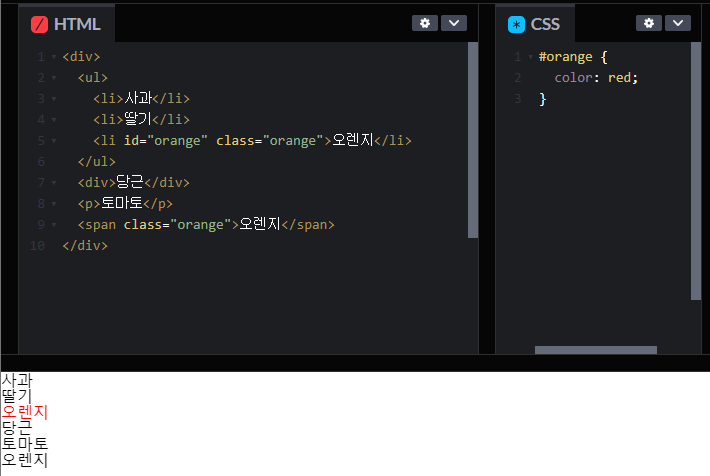Click HTML editor vertical scrollbar

(473, 140)
